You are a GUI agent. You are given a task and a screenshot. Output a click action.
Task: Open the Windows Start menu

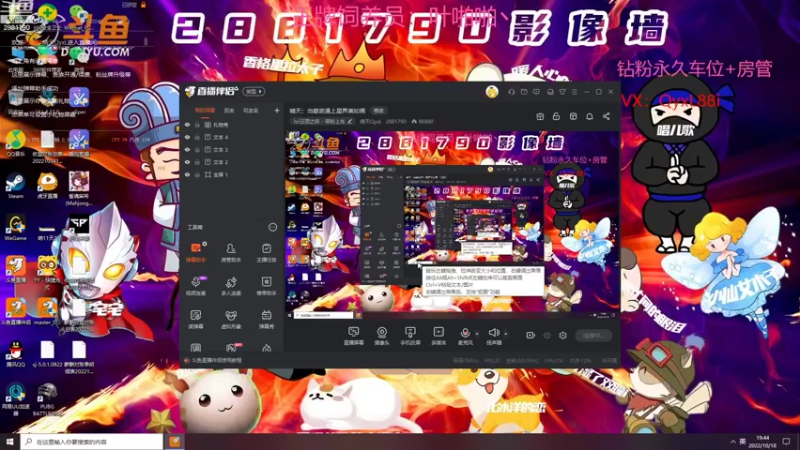pyautogui.click(x=10, y=441)
